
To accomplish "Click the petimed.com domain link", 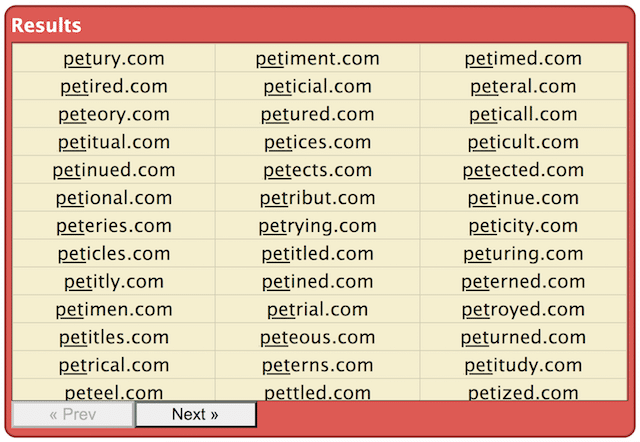I will (x=523, y=59).
